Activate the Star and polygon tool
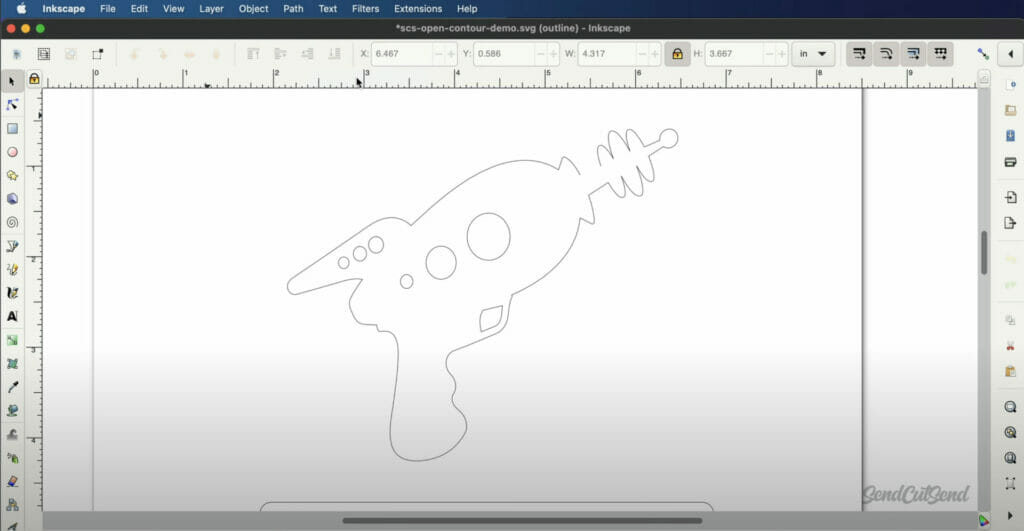This screenshot has width=1024, height=531. [12, 175]
